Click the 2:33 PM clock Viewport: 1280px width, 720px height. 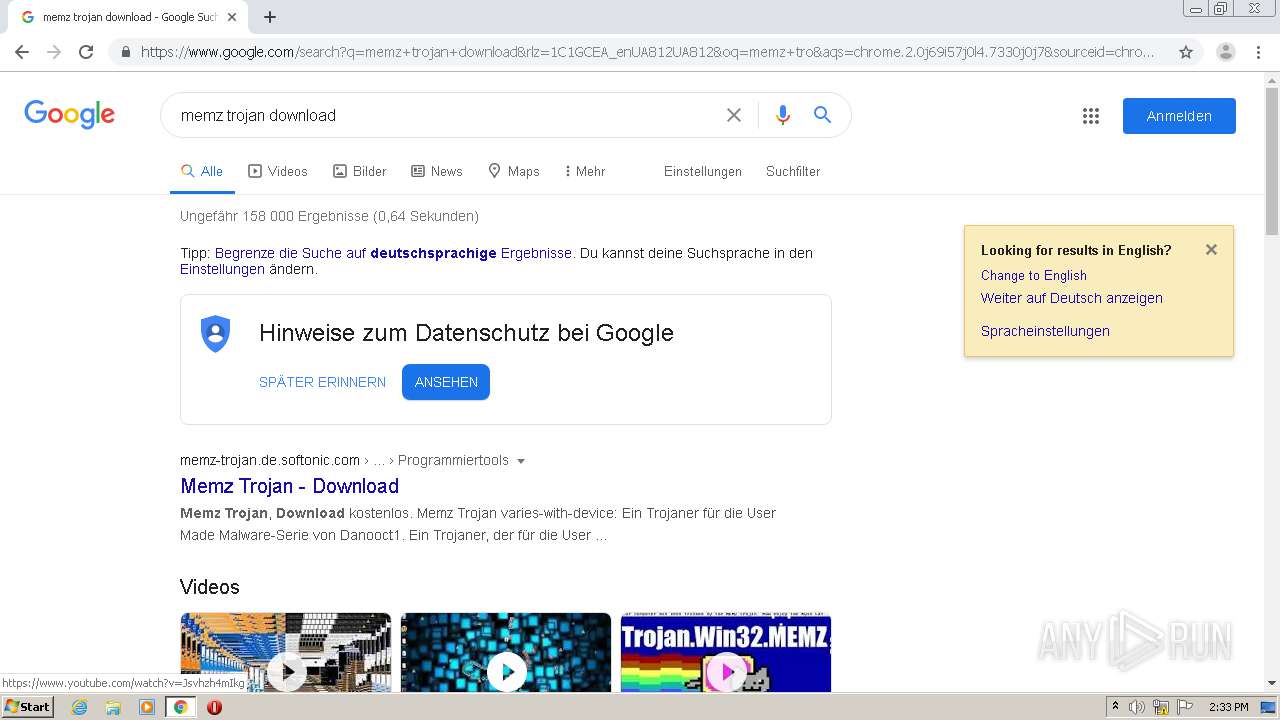(x=1228, y=707)
